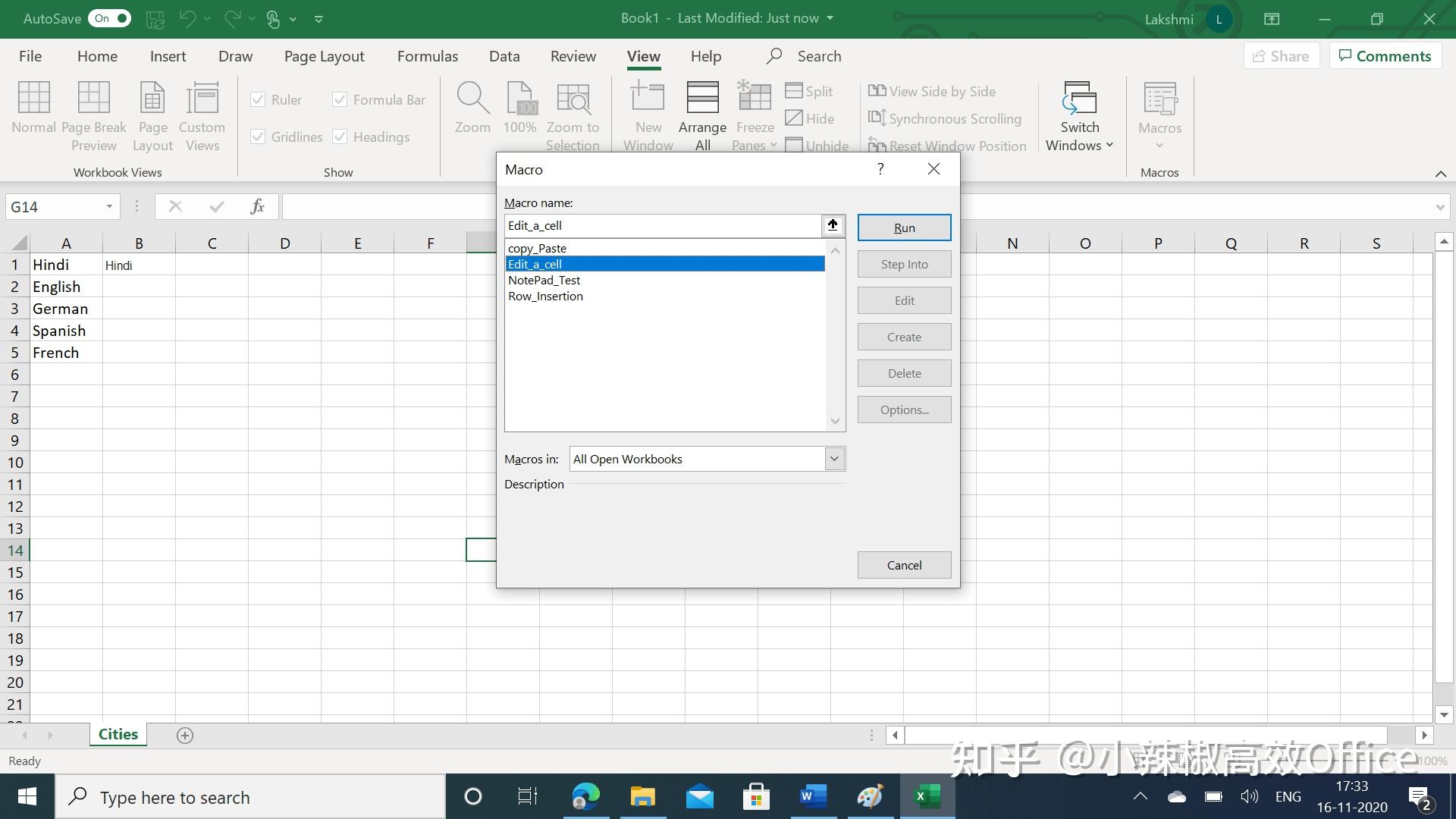Toggle AutoSave off
The height and width of the screenshot is (819, 1456).
point(108,18)
